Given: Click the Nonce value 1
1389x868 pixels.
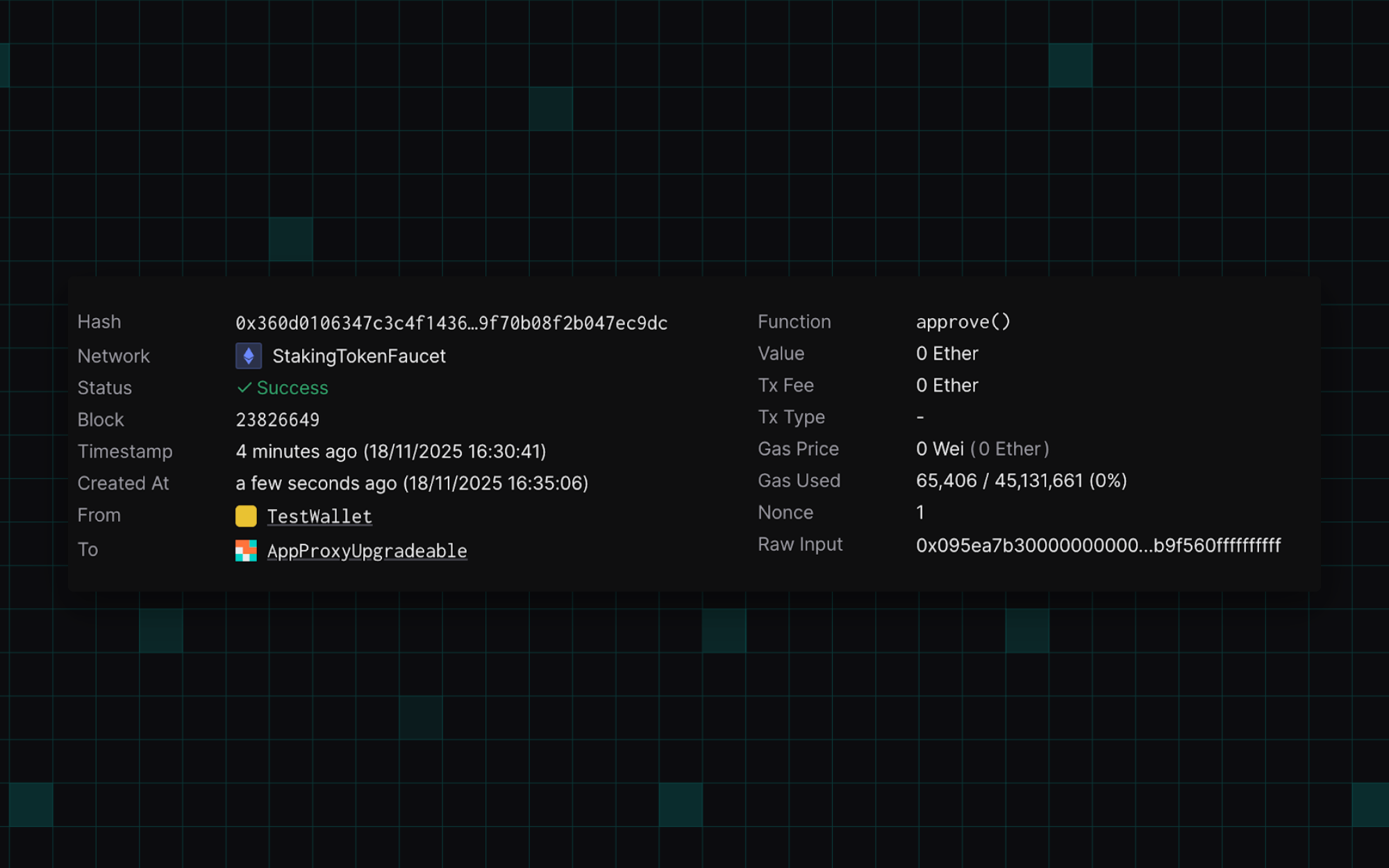Looking at the screenshot, I should click(920, 512).
